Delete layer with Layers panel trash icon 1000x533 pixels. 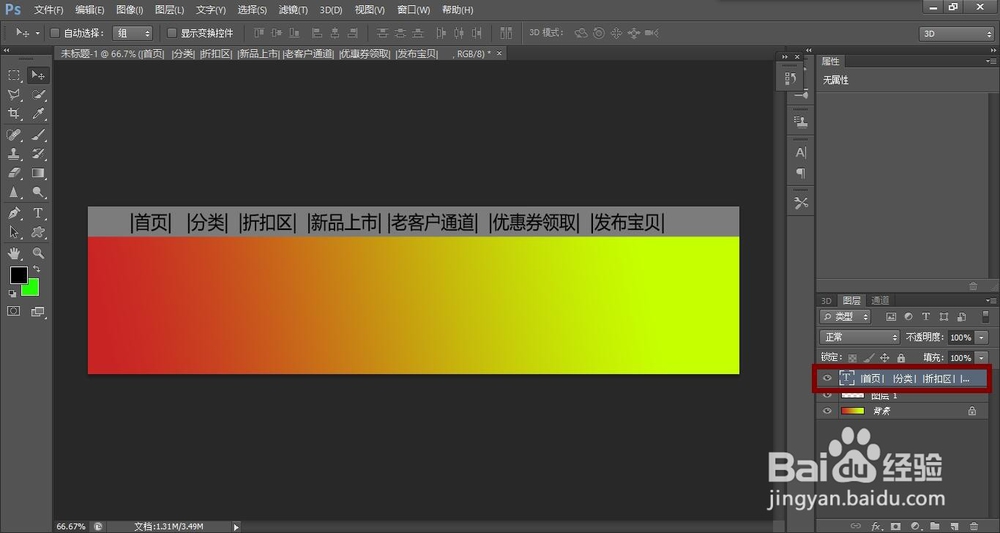pos(973,526)
